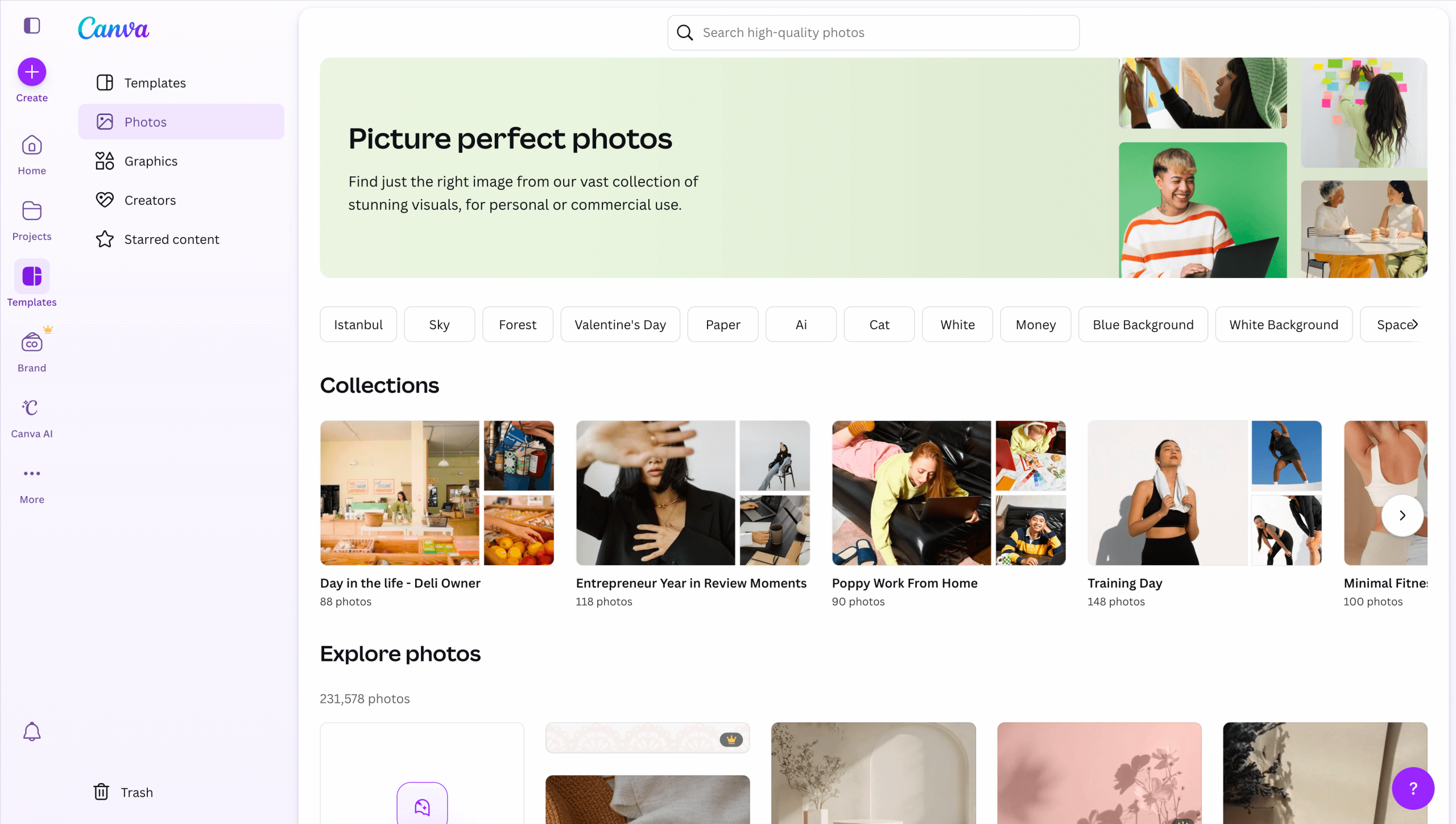This screenshot has height=824, width=1456.
Task: Open the Creators section
Action: coord(150,200)
